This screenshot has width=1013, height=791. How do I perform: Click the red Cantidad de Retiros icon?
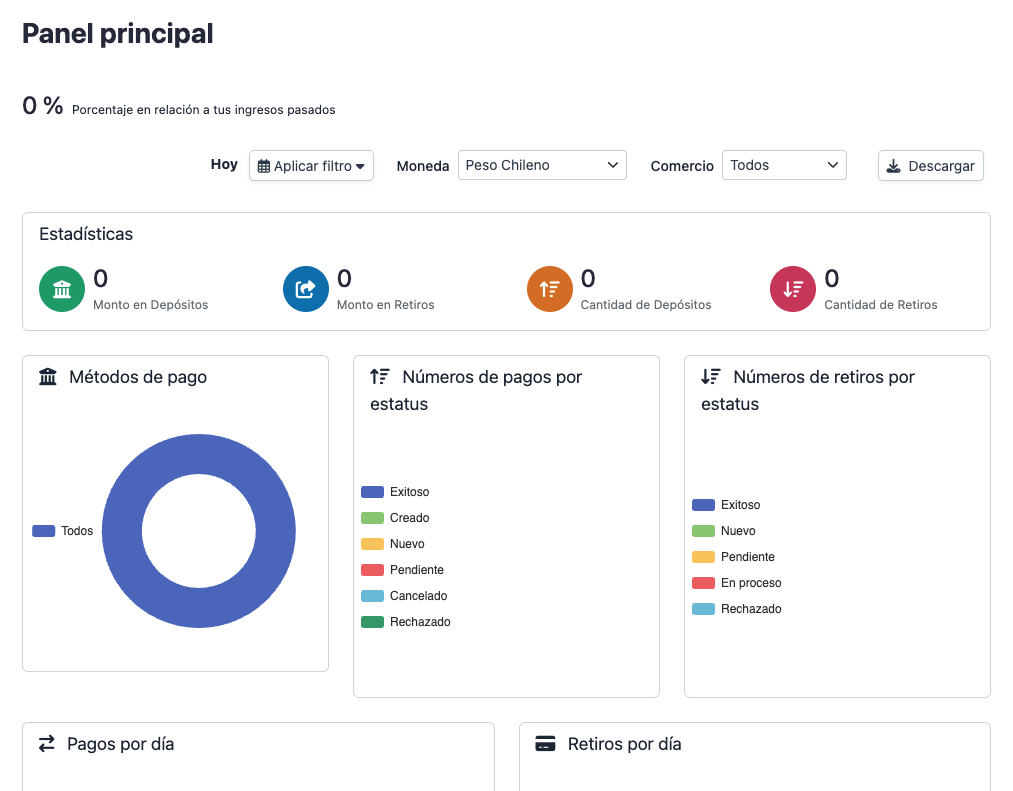coord(793,288)
